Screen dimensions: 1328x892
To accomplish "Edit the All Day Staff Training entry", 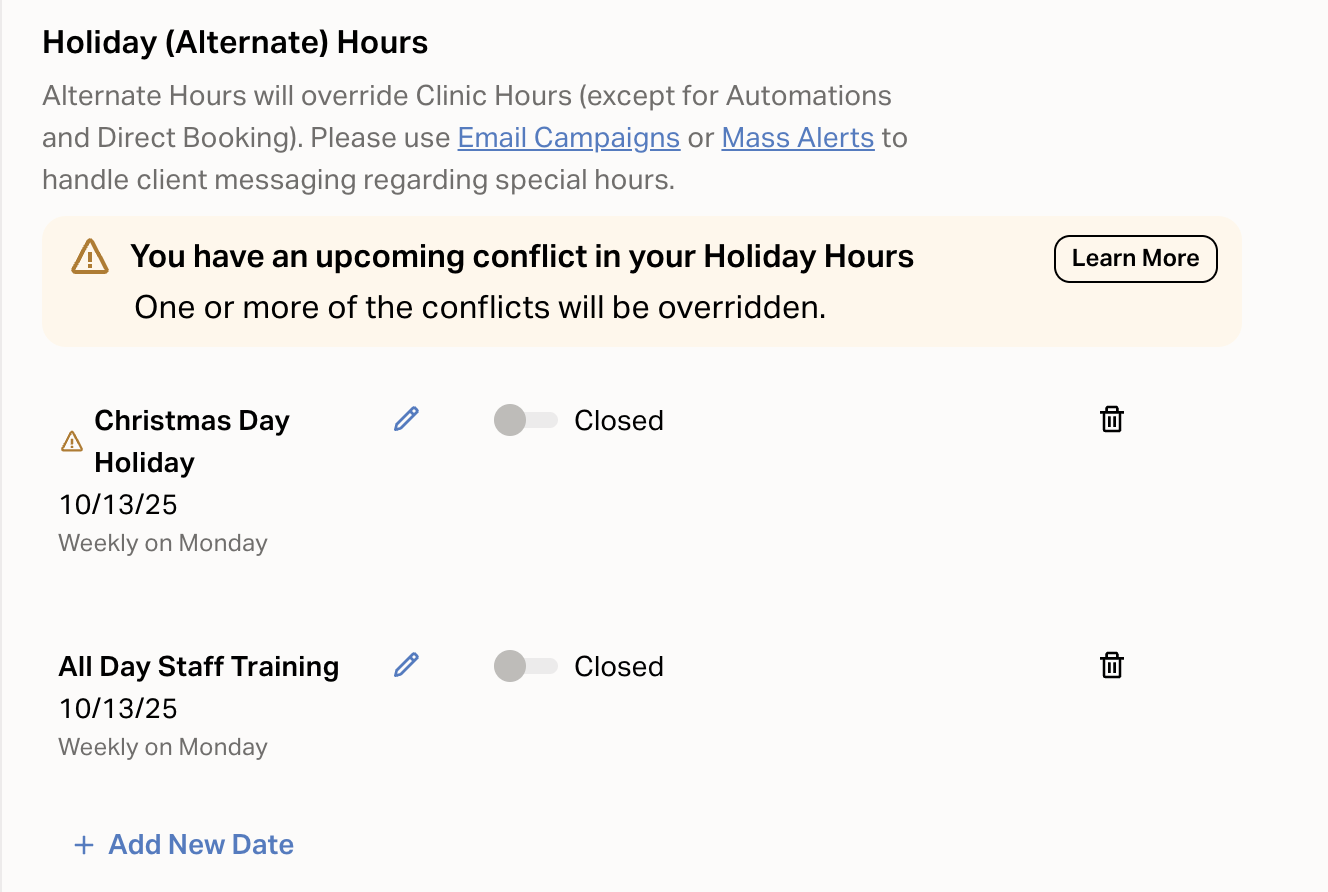I will pyautogui.click(x=406, y=665).
